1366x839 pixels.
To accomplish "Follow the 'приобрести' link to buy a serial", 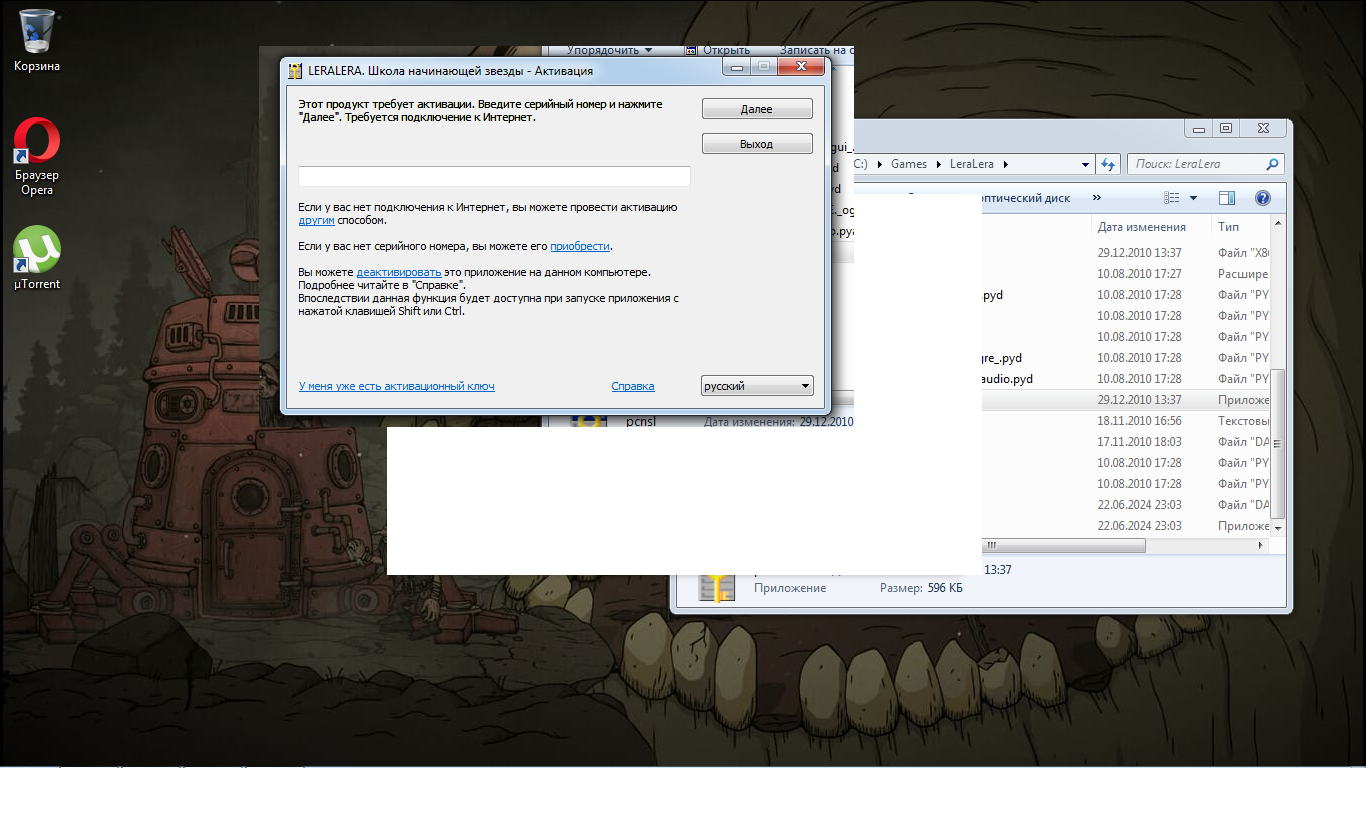I will 580,246.
